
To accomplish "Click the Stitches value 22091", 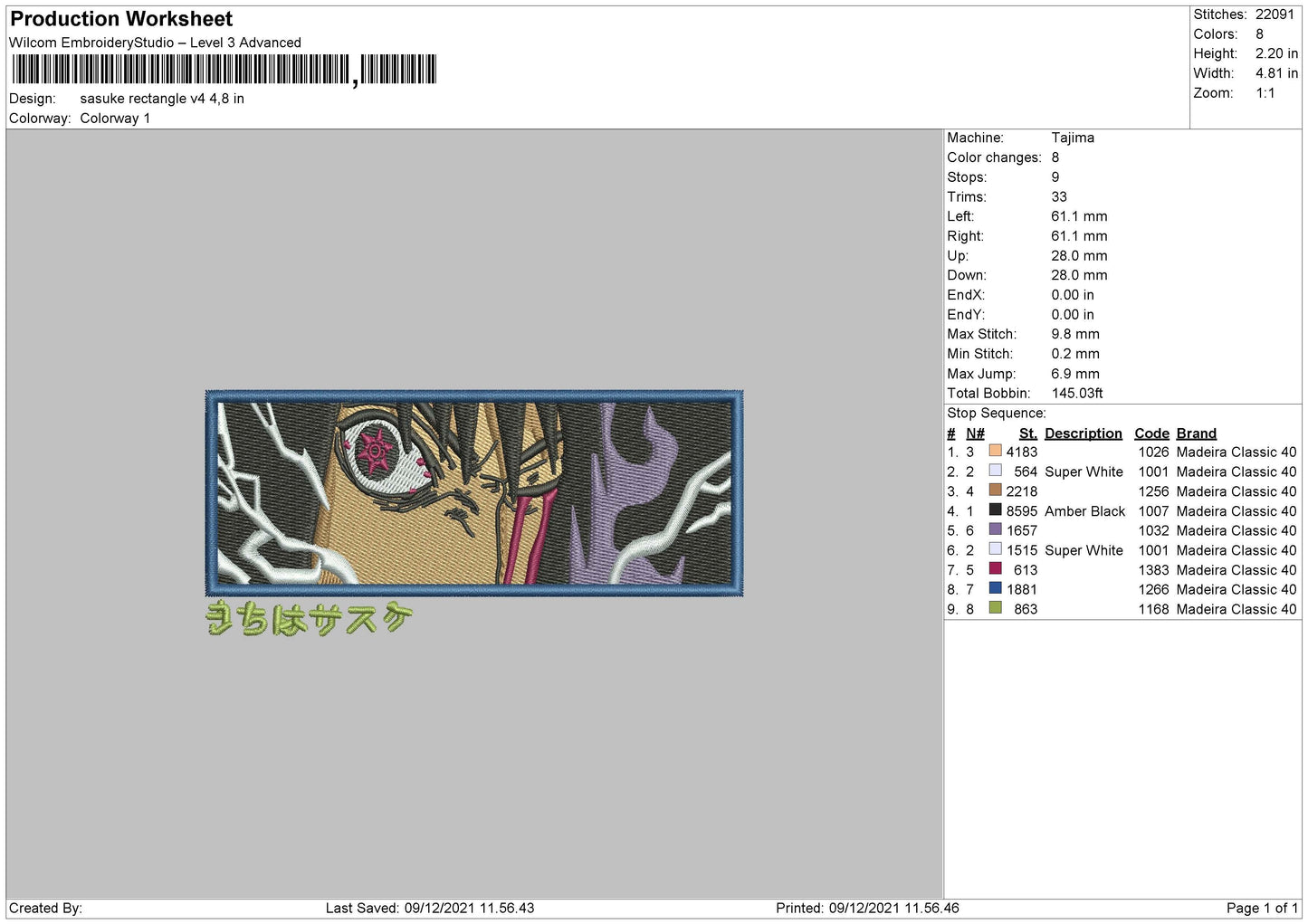I will 1275,14.
